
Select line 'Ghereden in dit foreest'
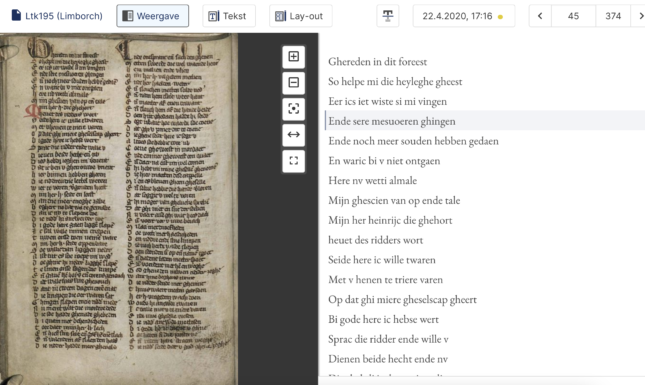(x=377, y=62)
